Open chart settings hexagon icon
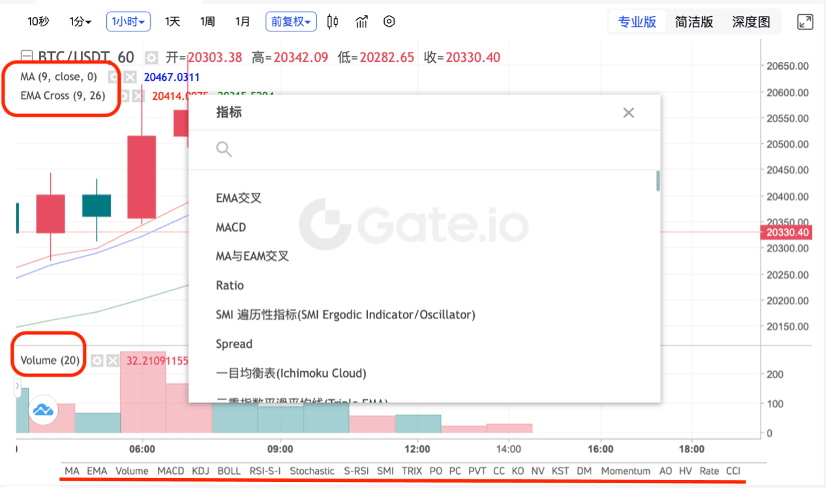Image resolution: width=832 pixels, height=492 pixels. pyautogui.click(x=389, y=21)
